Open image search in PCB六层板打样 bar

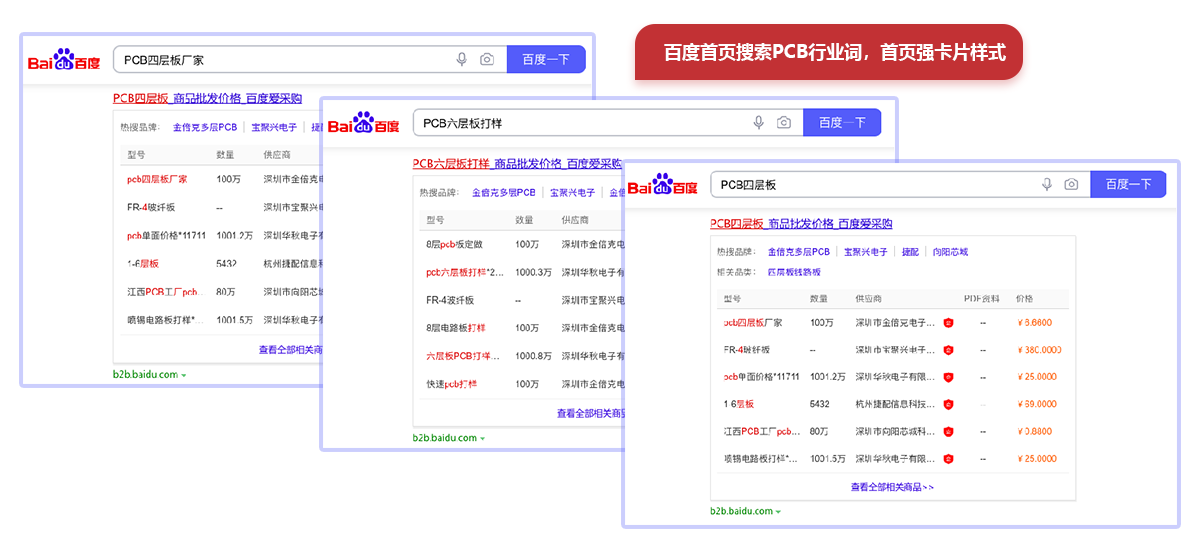(784, 123)
